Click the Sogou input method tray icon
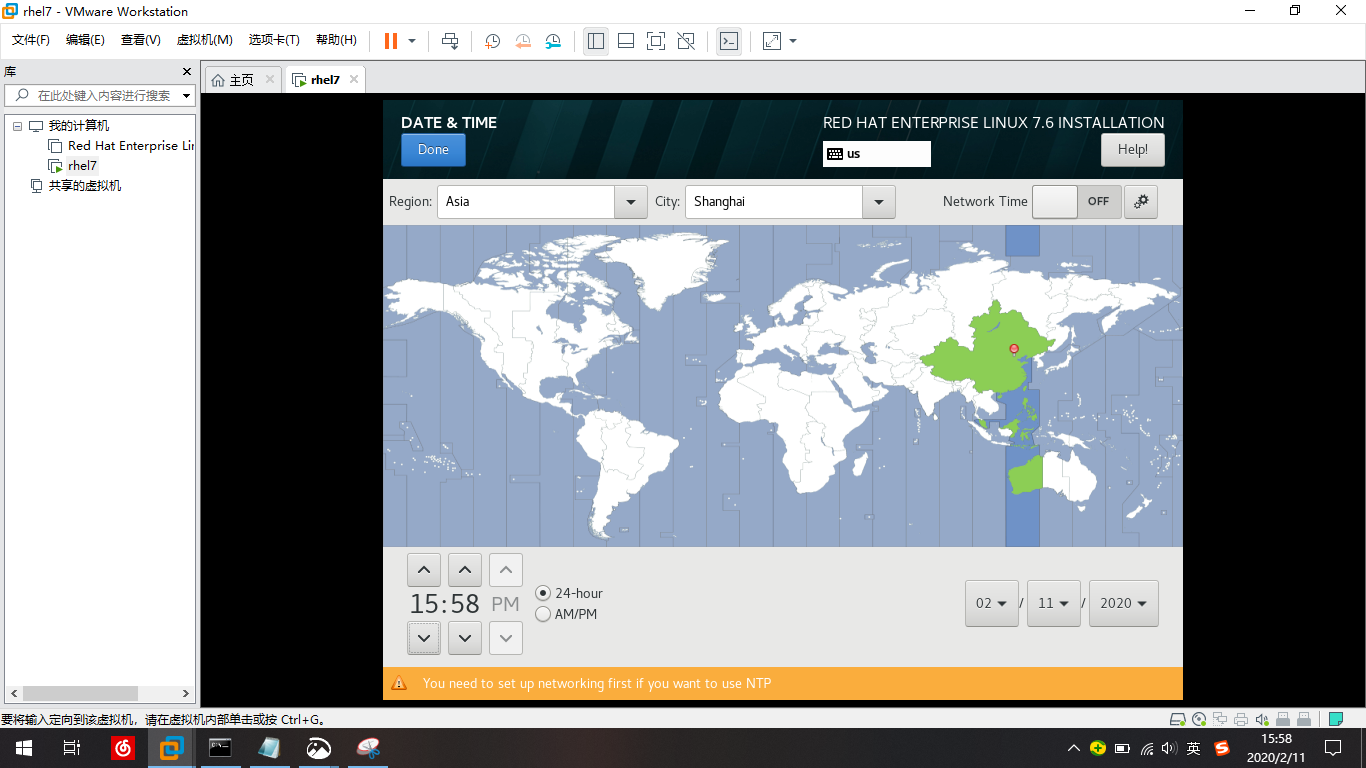Image resolution: width=1366 pixels, height=768 pixels. (1222, 748)
